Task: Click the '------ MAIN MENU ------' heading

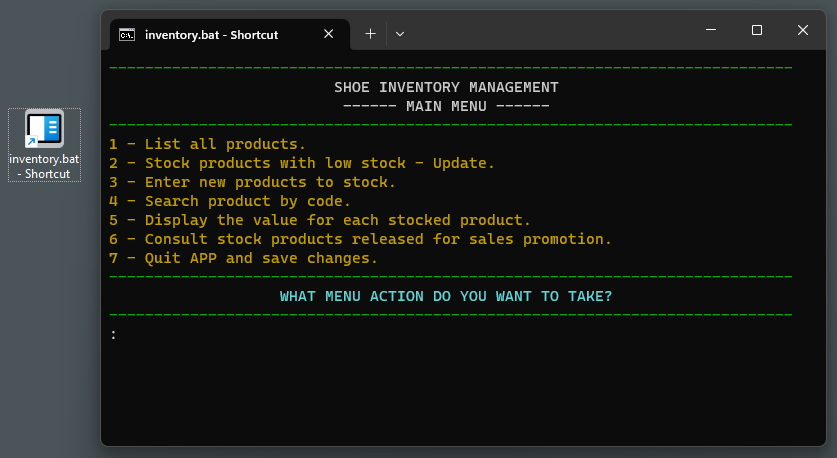Action: pyautogui.click(x=446, y=106)
